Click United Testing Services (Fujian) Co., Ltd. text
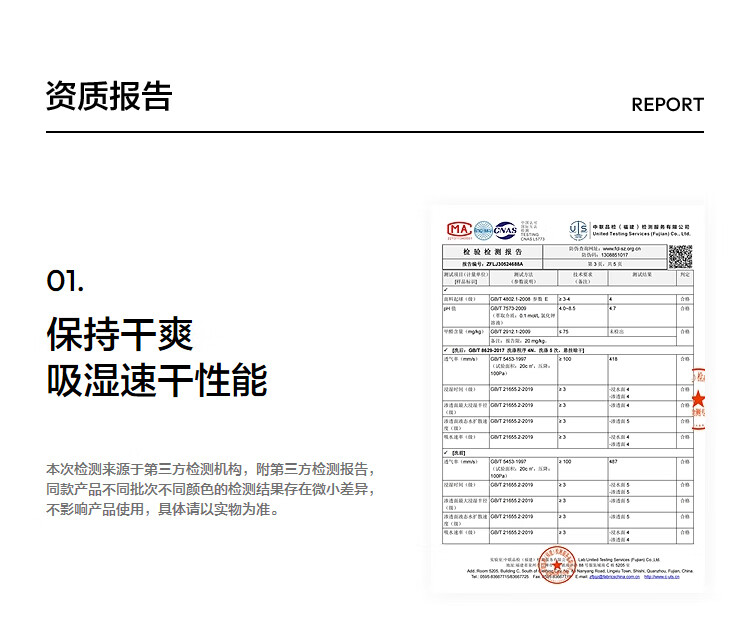Image resolution: width=750 pixels, height=628 pixels. (x=641, y=234)
